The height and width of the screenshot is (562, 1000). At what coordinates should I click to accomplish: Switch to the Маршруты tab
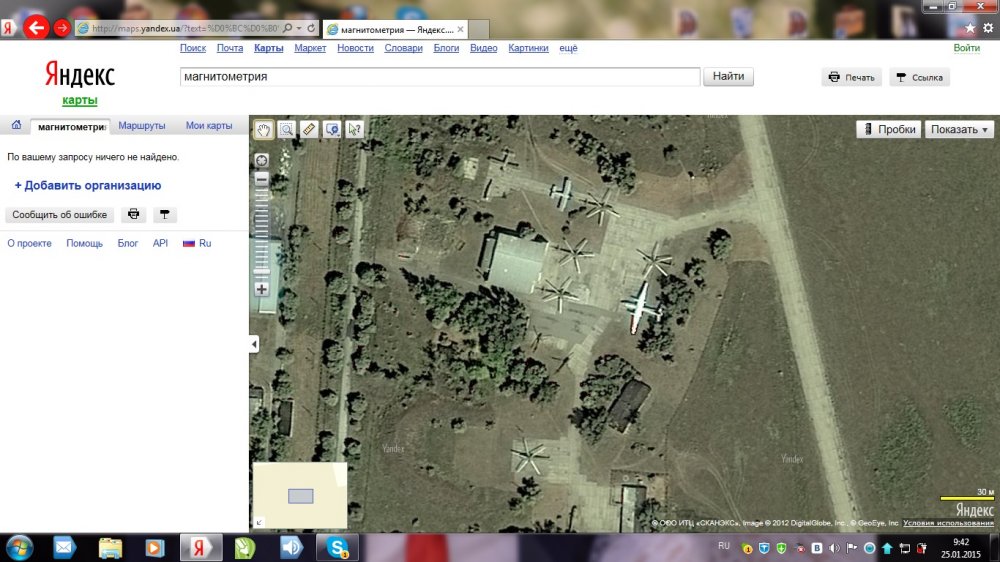(x=142, y=126)
